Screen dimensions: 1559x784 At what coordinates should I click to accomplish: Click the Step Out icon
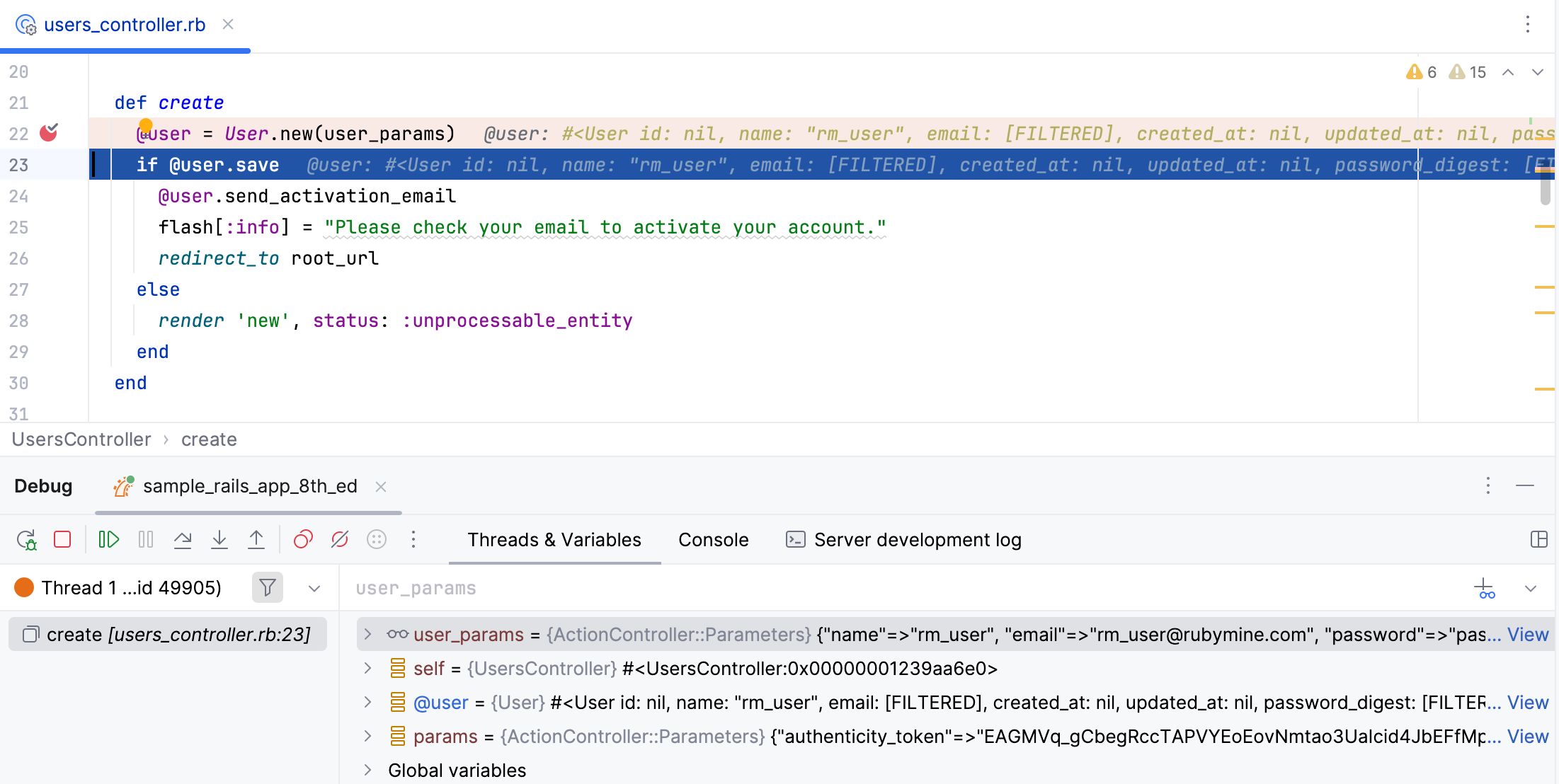click(x=256, y=540)
